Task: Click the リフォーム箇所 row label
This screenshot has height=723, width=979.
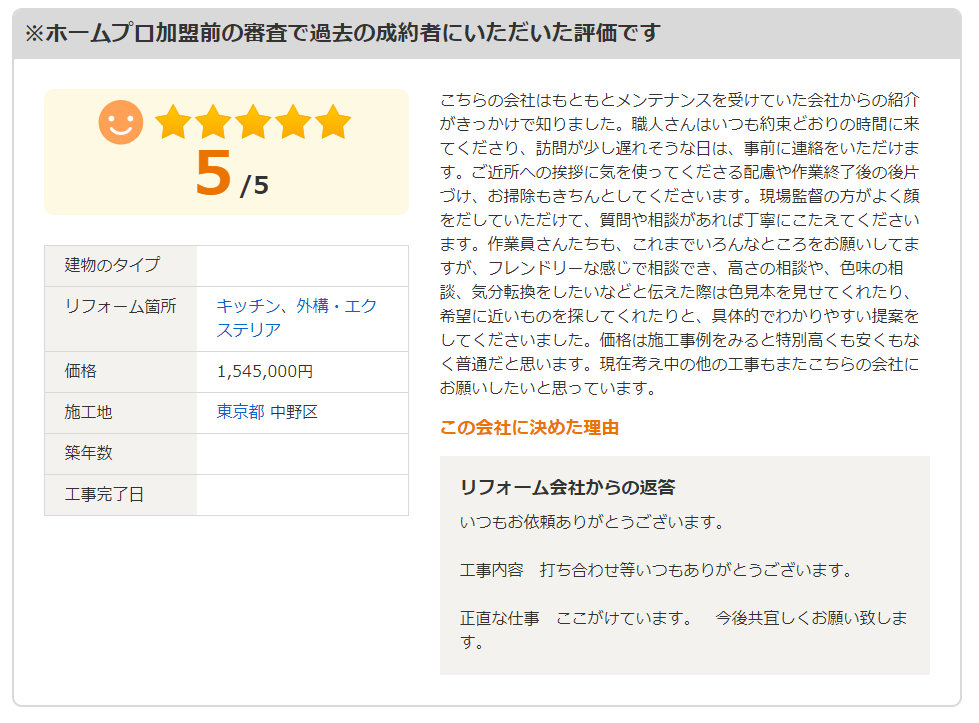Action: 121,306
